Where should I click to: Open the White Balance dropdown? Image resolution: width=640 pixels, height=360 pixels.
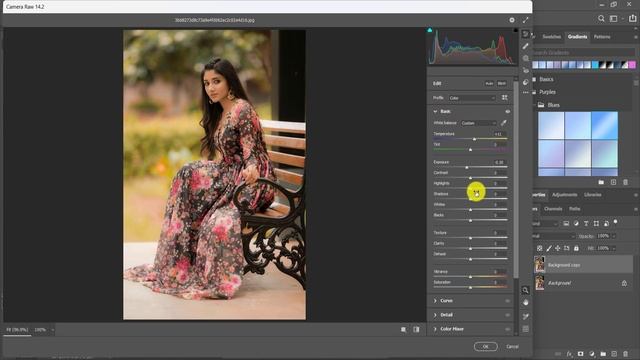479,123
